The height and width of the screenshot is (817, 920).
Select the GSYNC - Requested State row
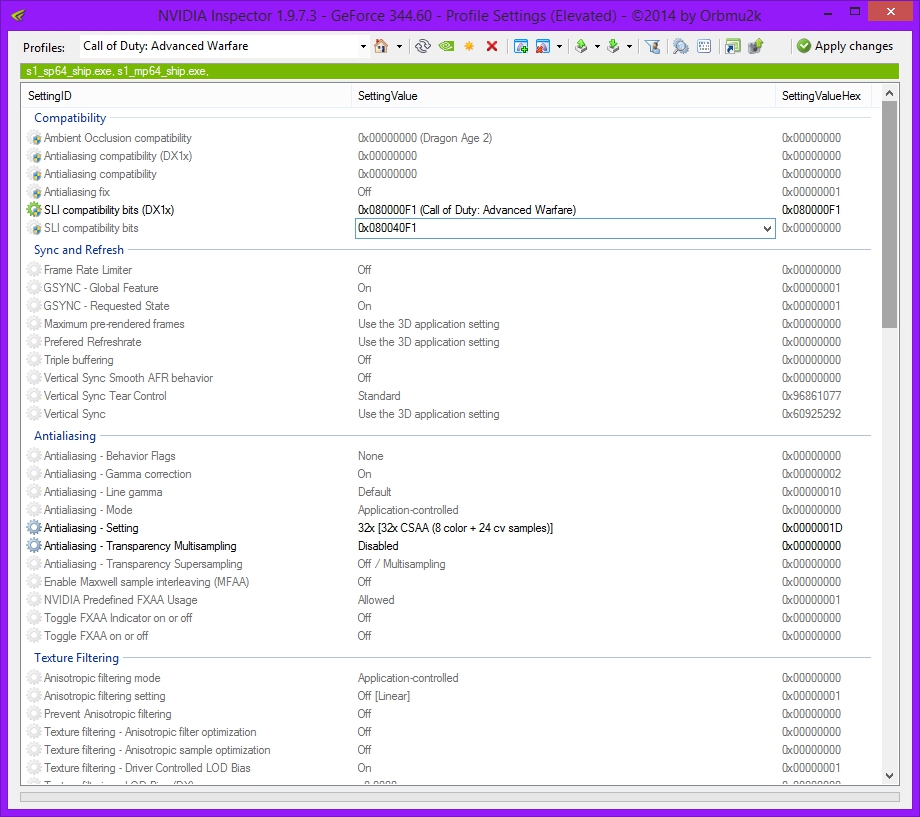(x=448, y=306)
